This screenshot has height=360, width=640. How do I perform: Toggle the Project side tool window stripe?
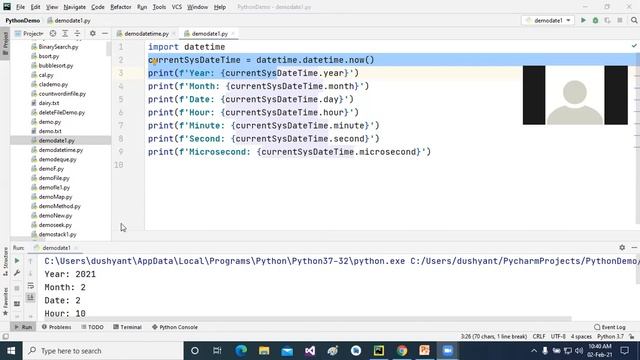tap(5, 43)
